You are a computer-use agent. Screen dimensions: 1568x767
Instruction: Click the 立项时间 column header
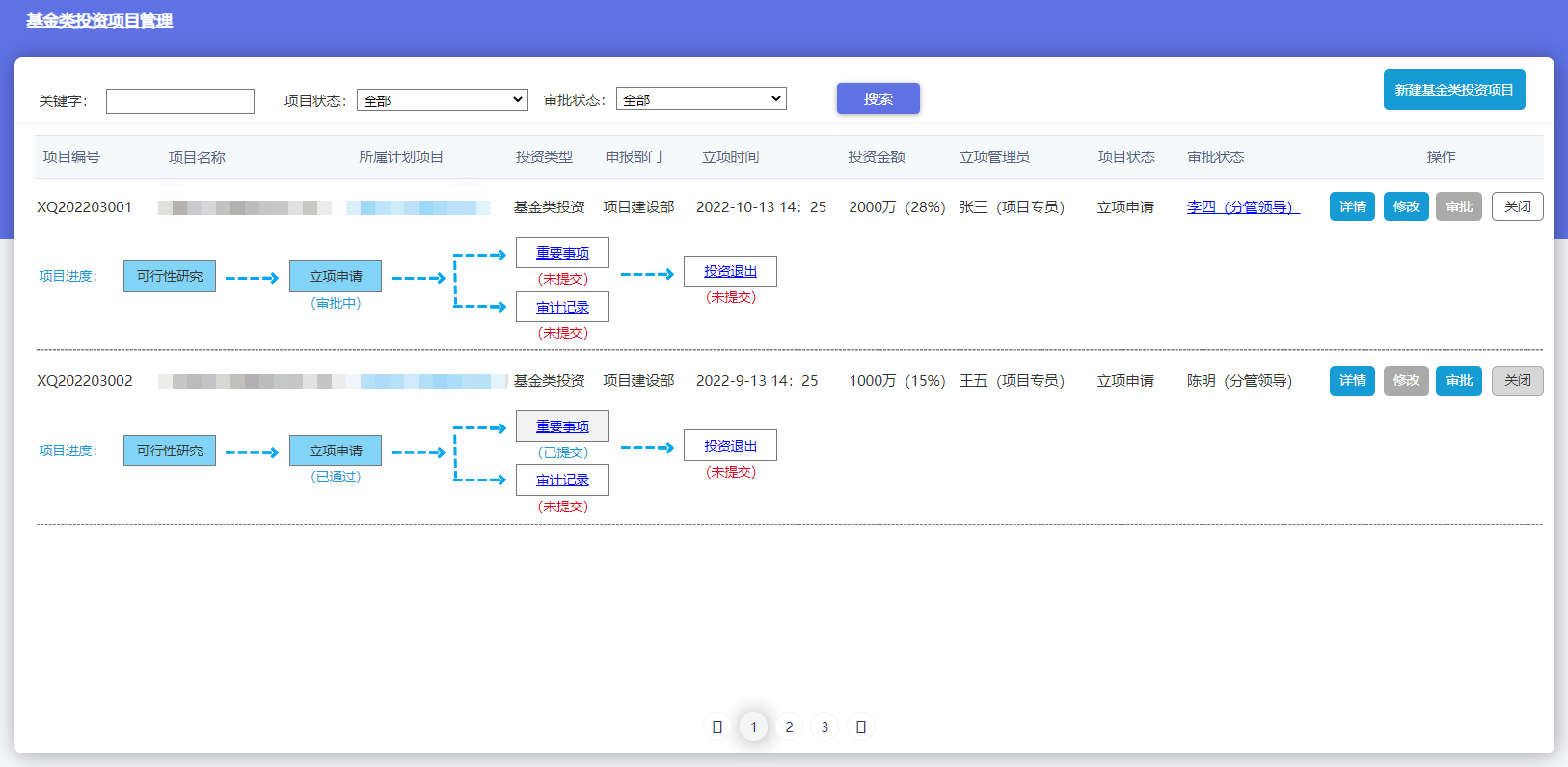coord(730,156)
